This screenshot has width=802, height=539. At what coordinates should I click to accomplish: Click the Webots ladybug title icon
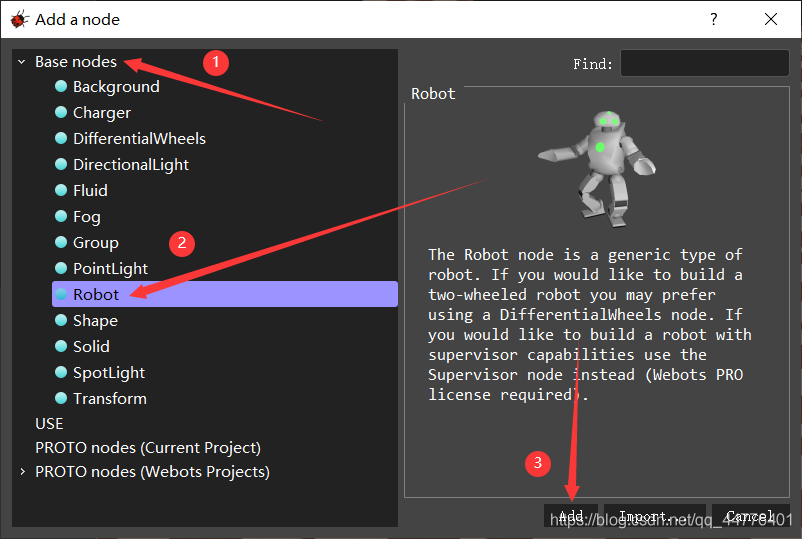pos(19,19)
